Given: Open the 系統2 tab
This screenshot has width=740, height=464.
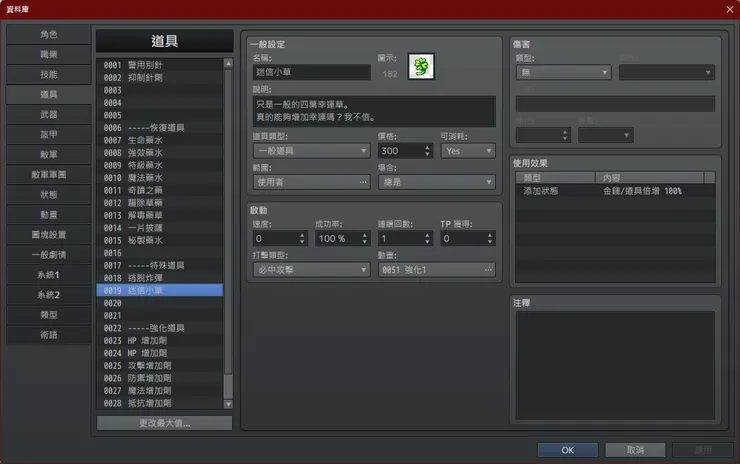Looking at the screenshot, I should [x=49, y=295].
